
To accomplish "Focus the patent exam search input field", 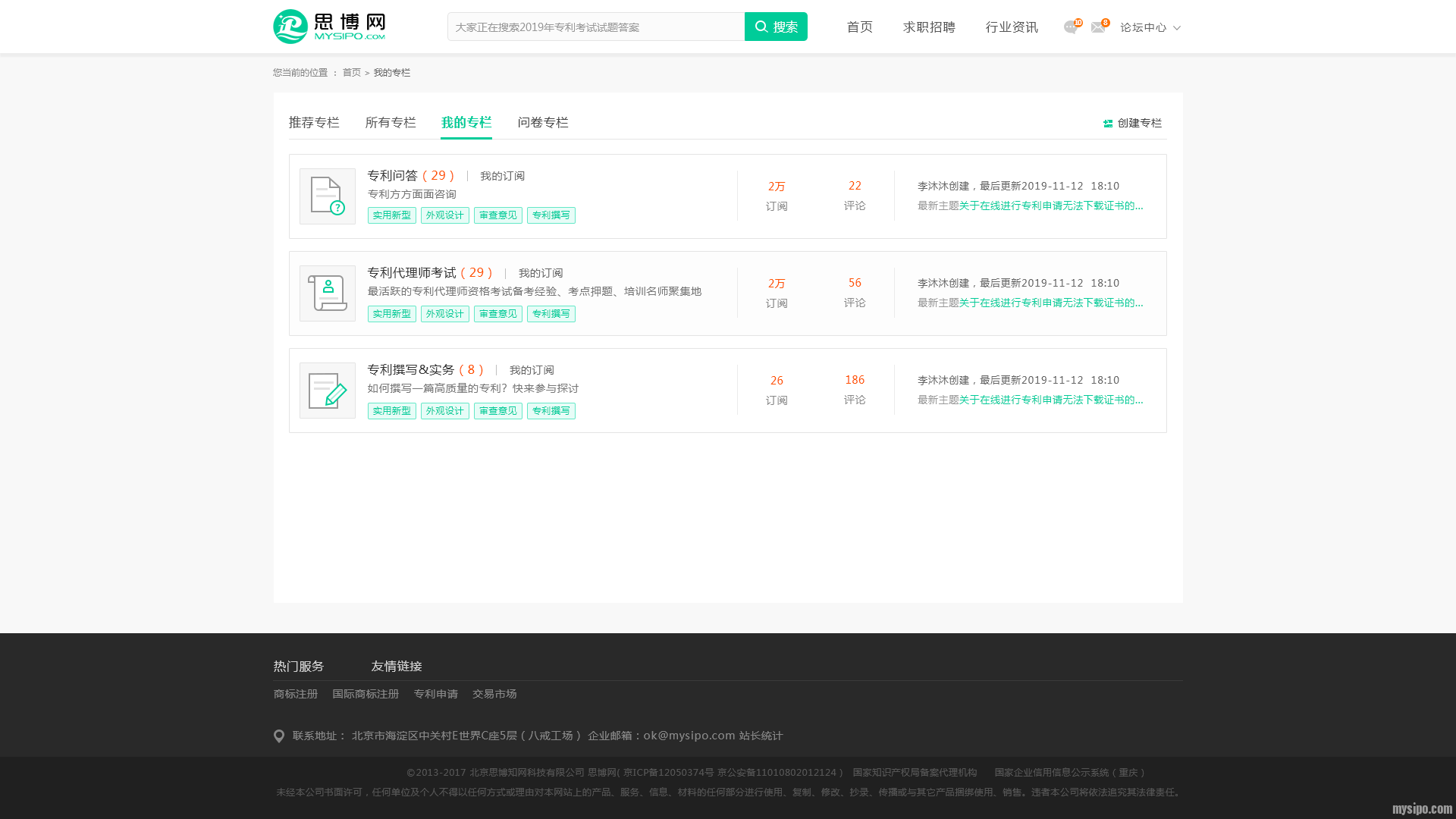I will [x=595, y=27].
